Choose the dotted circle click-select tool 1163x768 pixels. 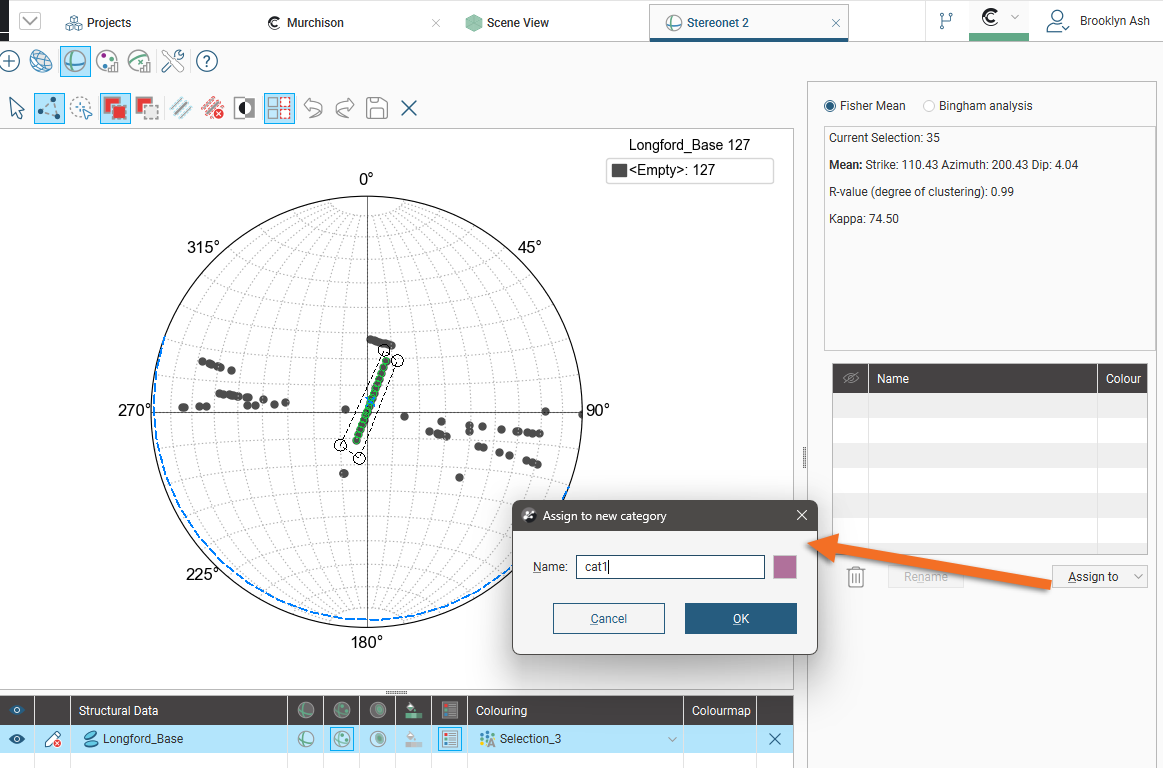click(x=82, y=108)
